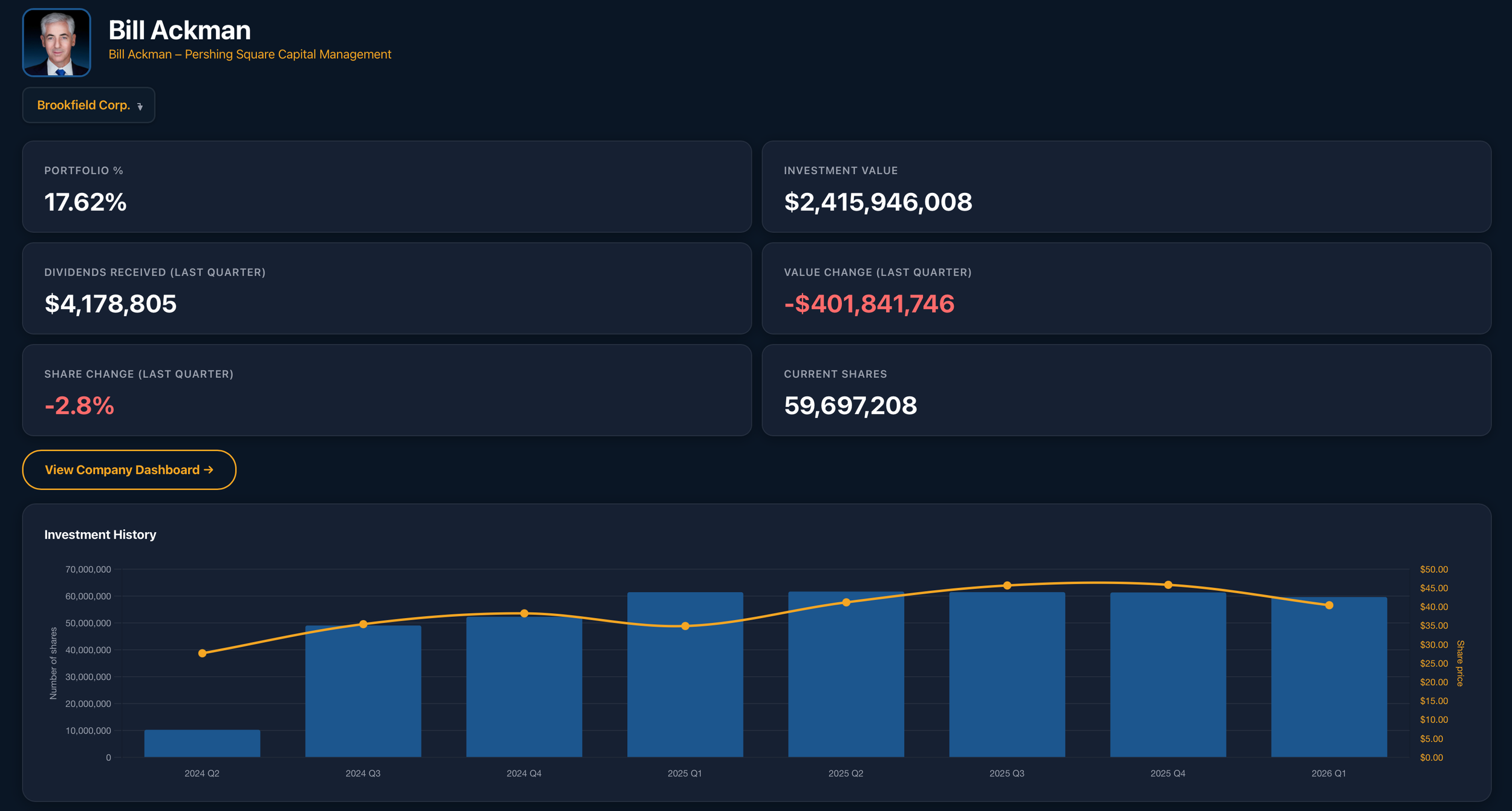Click the share change value -2.8%
The width and height of the screenshot is (1512, 811).
tap(79, 405)
